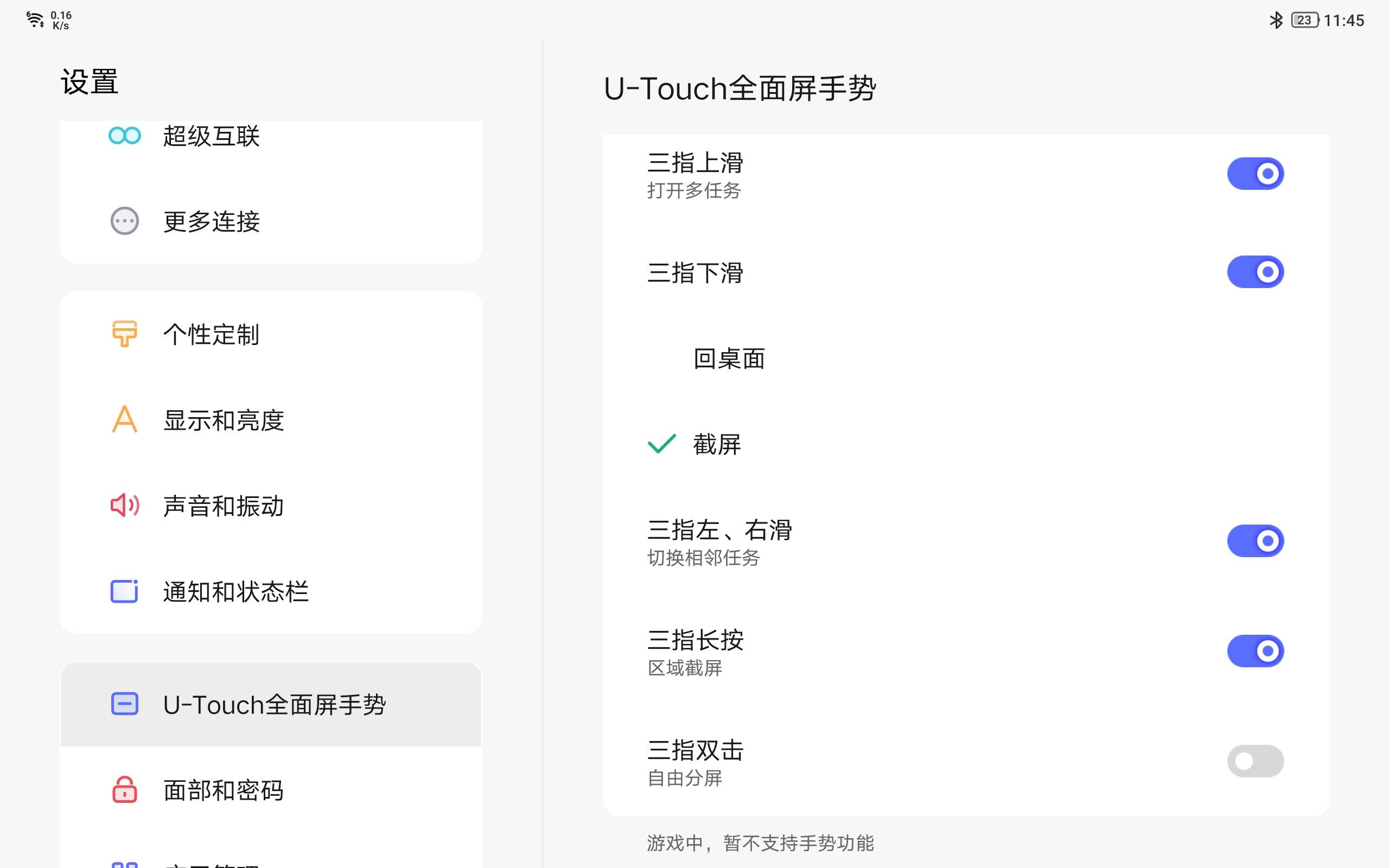Viewport: 1389px width, 868px height.
Task: Turn off the 三指左、右滑 switch
Action: pyautogui.click(x=1257, y=540)
